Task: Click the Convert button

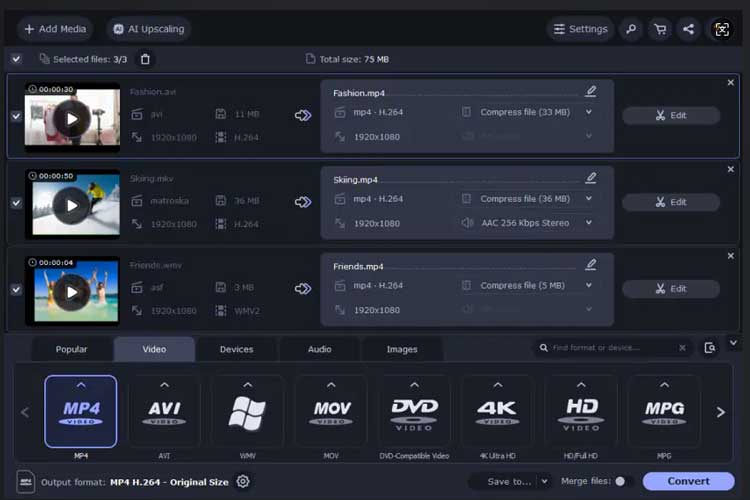Action: pyautogui.click(x=688, y=481)
